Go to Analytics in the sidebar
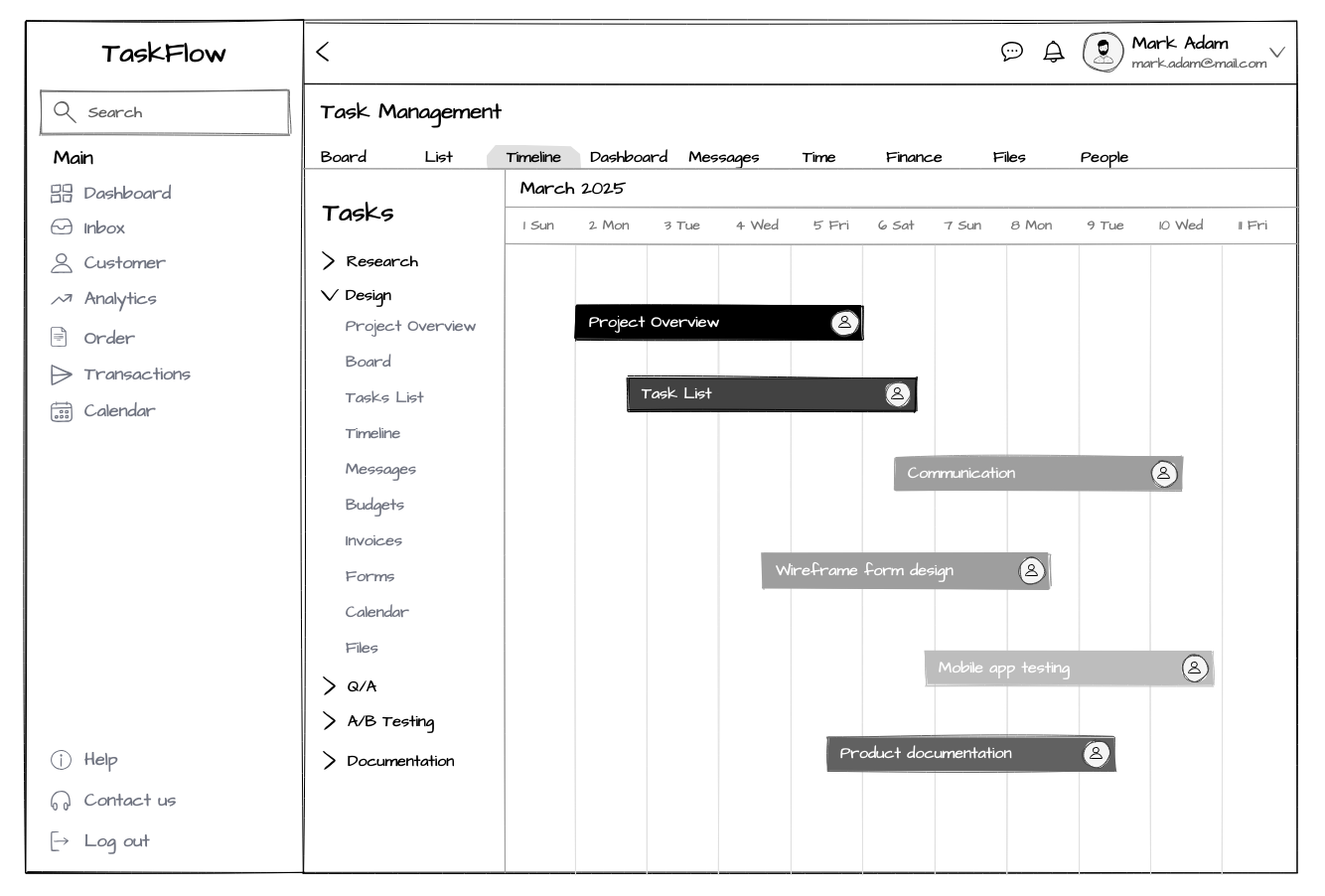 click(119, 298)
